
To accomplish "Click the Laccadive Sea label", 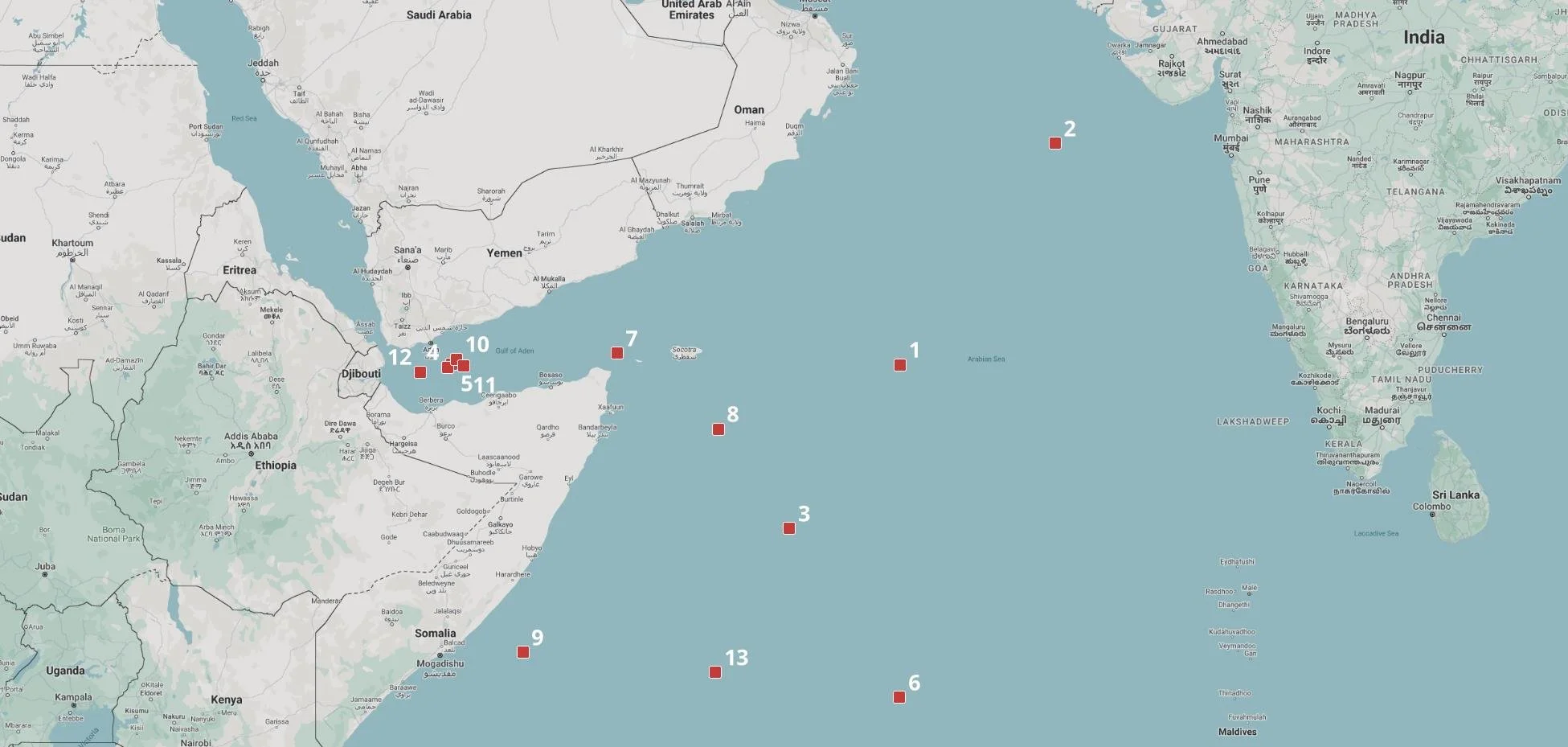I will pyautogui.click(x=1376, y=533).
